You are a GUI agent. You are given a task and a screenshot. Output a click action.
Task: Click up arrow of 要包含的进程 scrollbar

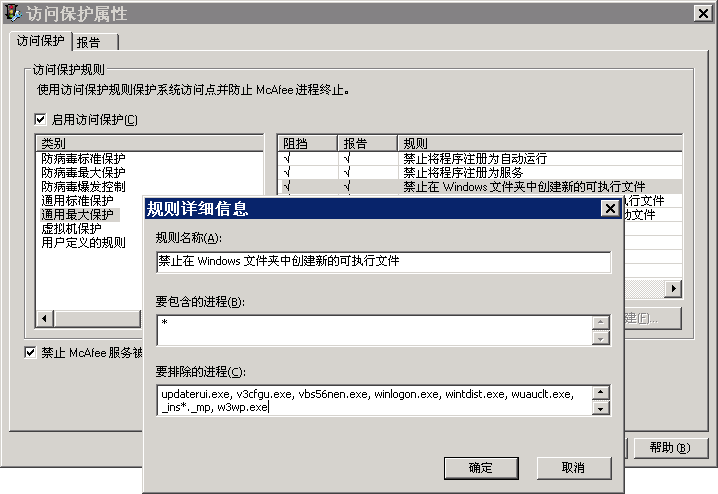pos(601,323)
